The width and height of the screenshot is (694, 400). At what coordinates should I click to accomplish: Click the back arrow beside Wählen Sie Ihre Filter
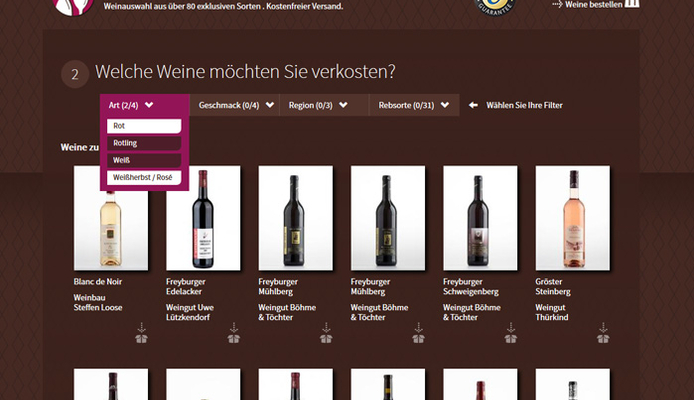pos(473,105)
